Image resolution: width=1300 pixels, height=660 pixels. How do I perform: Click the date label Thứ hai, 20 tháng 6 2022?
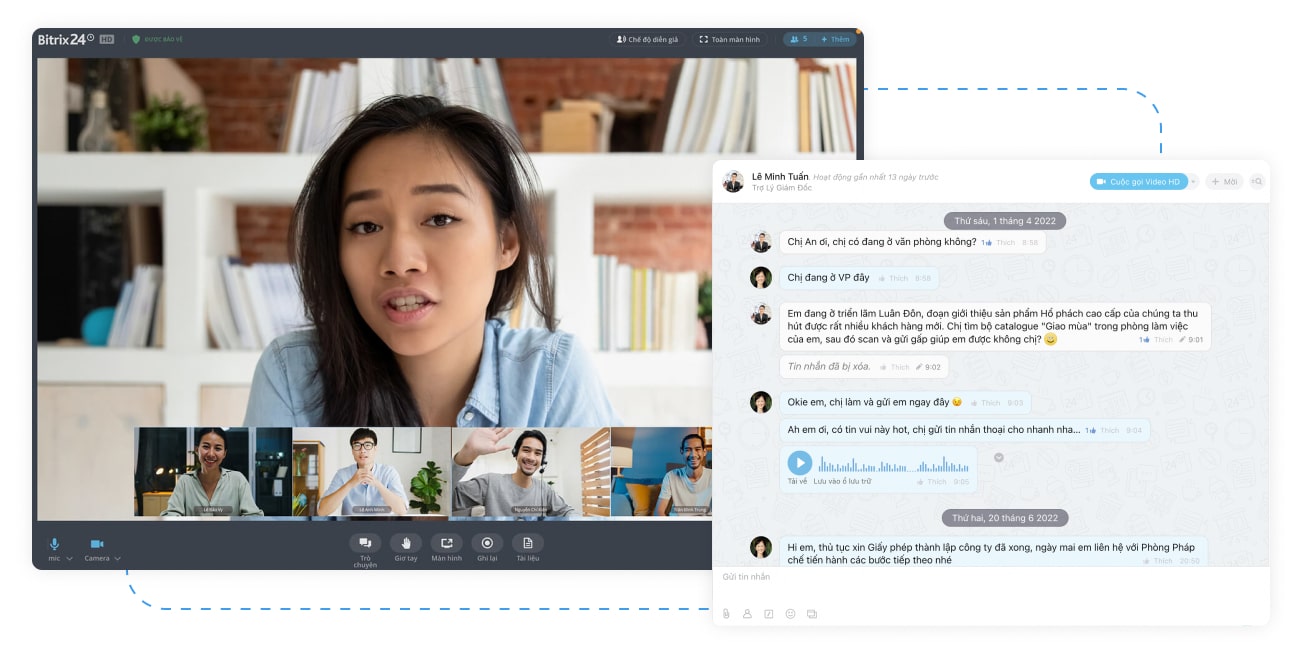coord(1005,518)
